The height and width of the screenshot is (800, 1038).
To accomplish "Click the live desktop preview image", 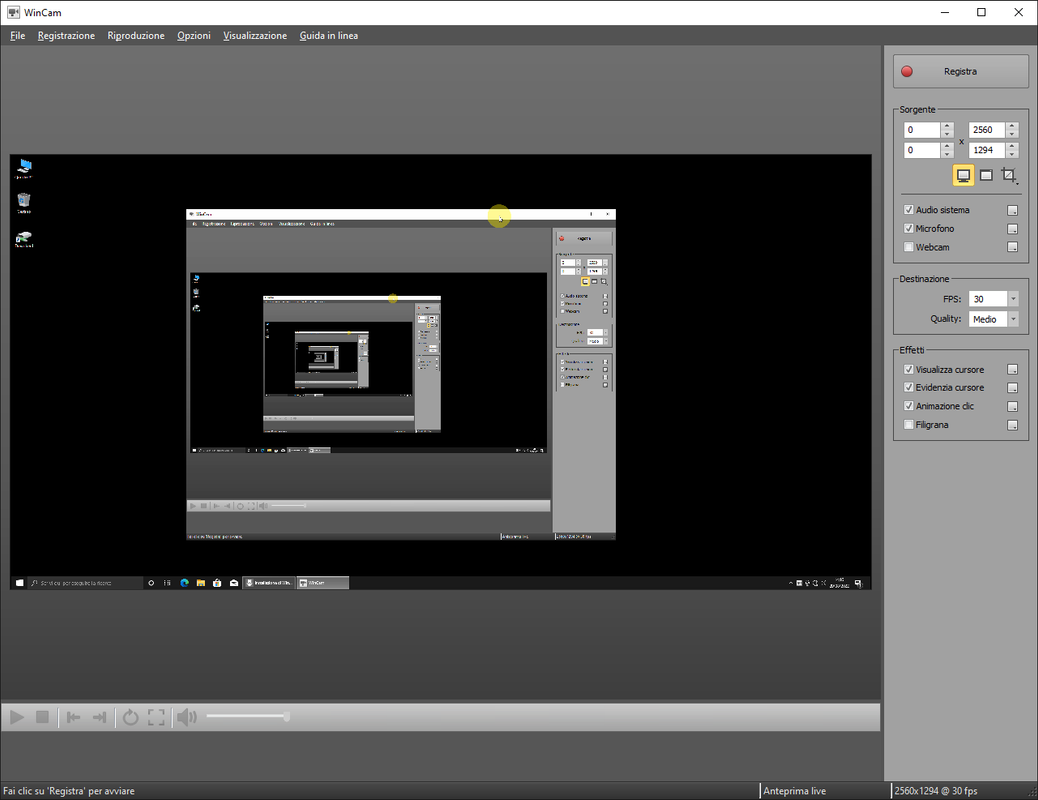I will point(440,372).
